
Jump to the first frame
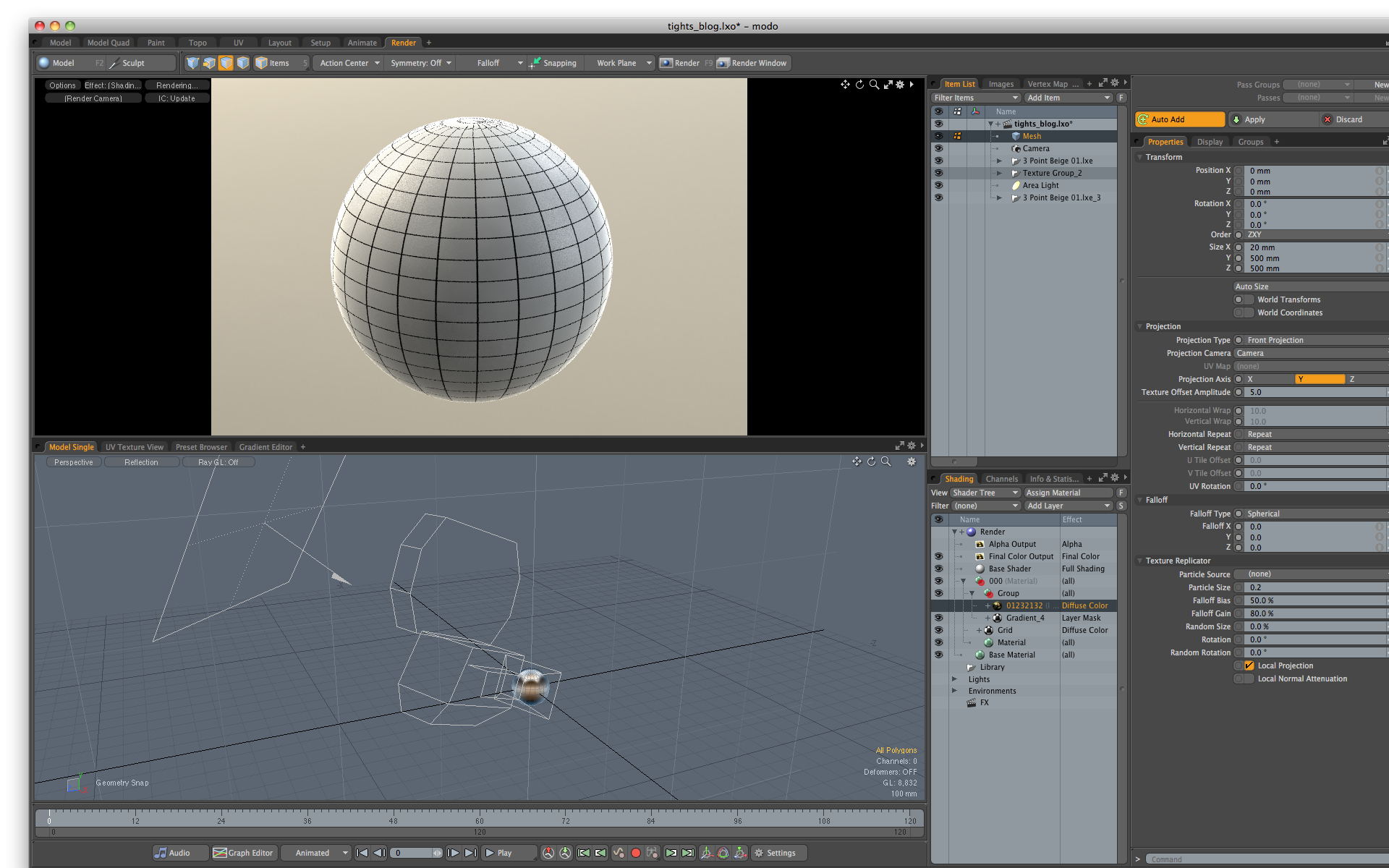click(x=362, y=853)
